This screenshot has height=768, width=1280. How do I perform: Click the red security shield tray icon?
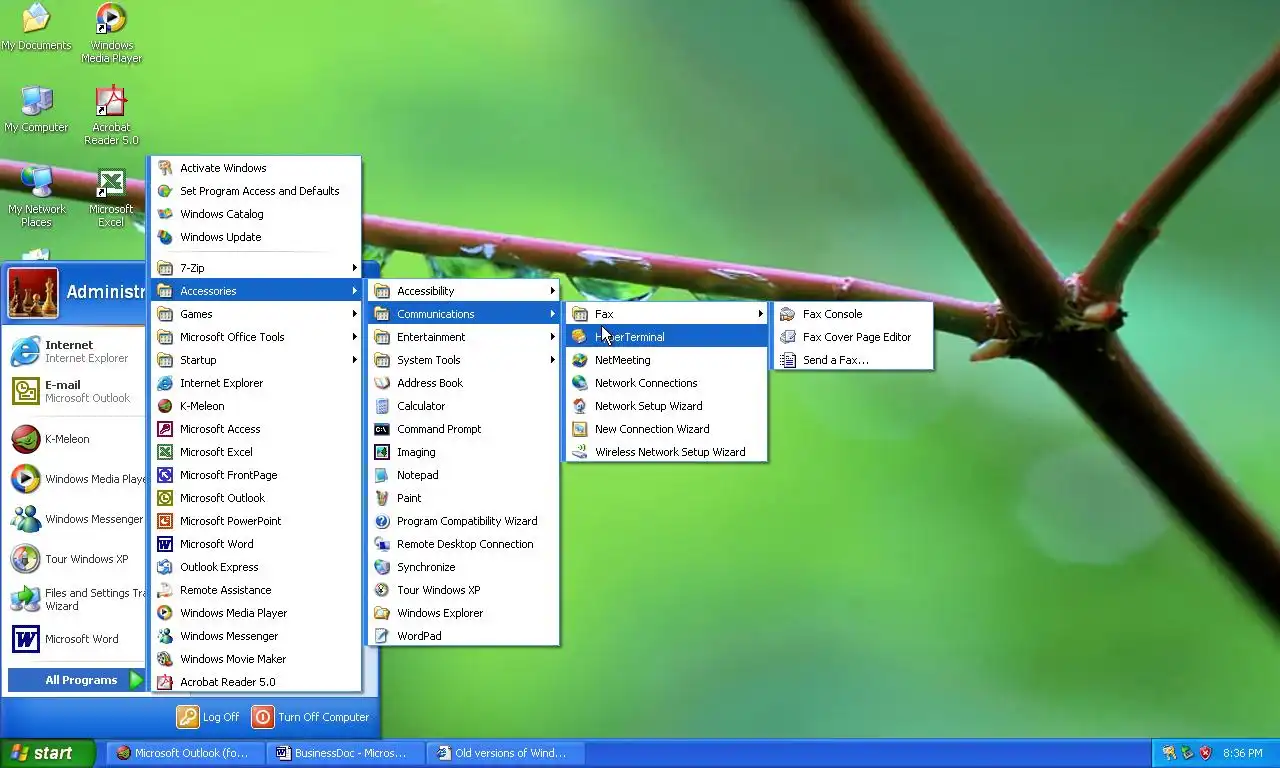1205,753
